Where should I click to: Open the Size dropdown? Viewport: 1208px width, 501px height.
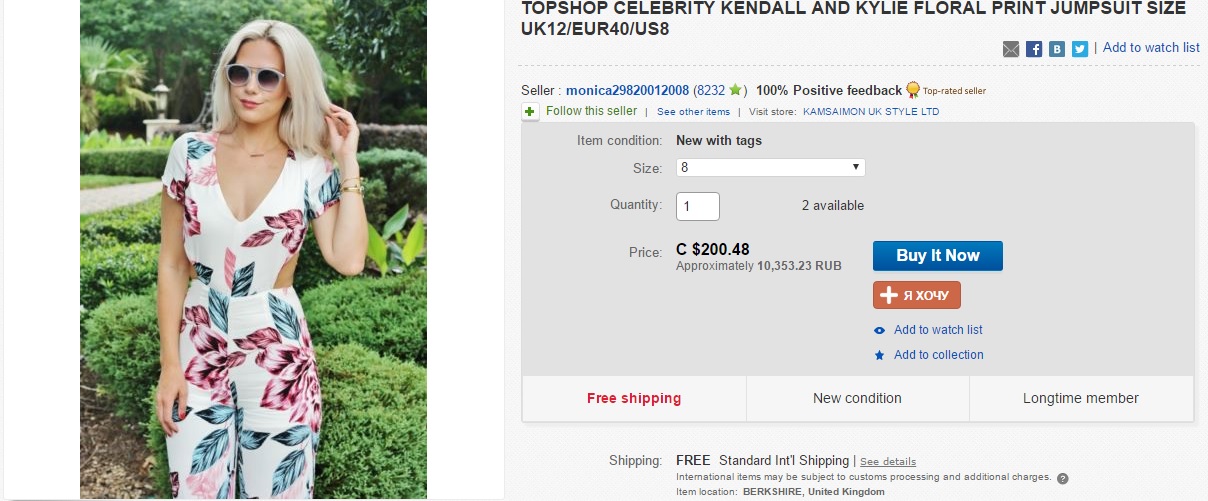770,168
